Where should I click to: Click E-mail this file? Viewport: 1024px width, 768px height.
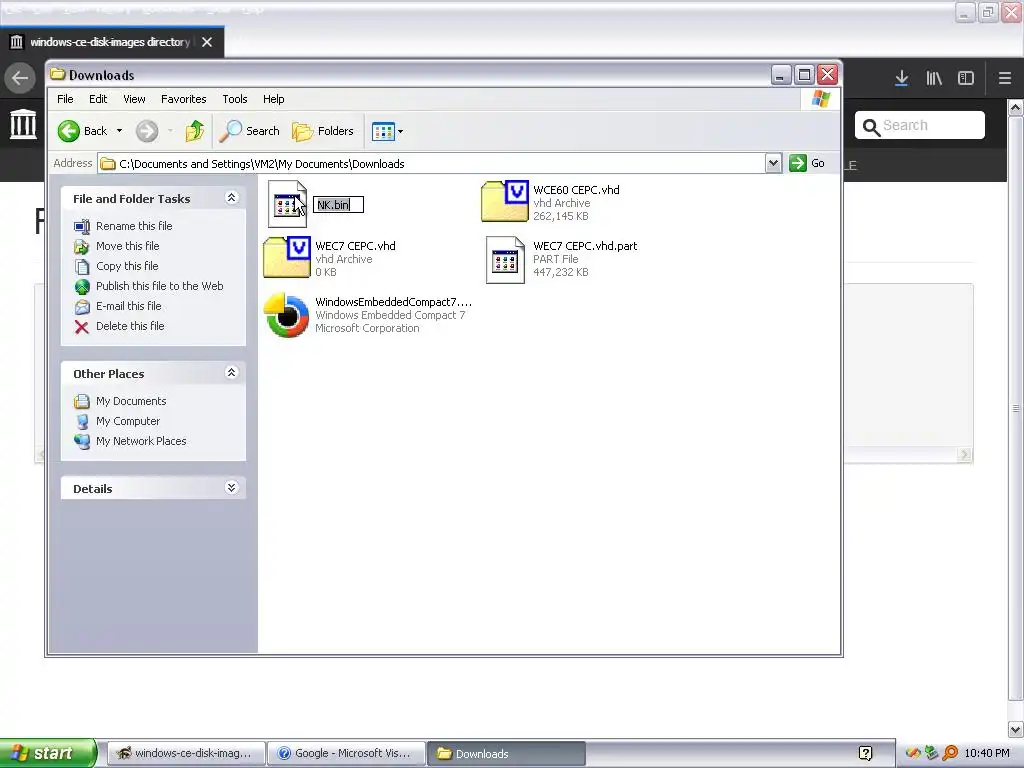128,306
